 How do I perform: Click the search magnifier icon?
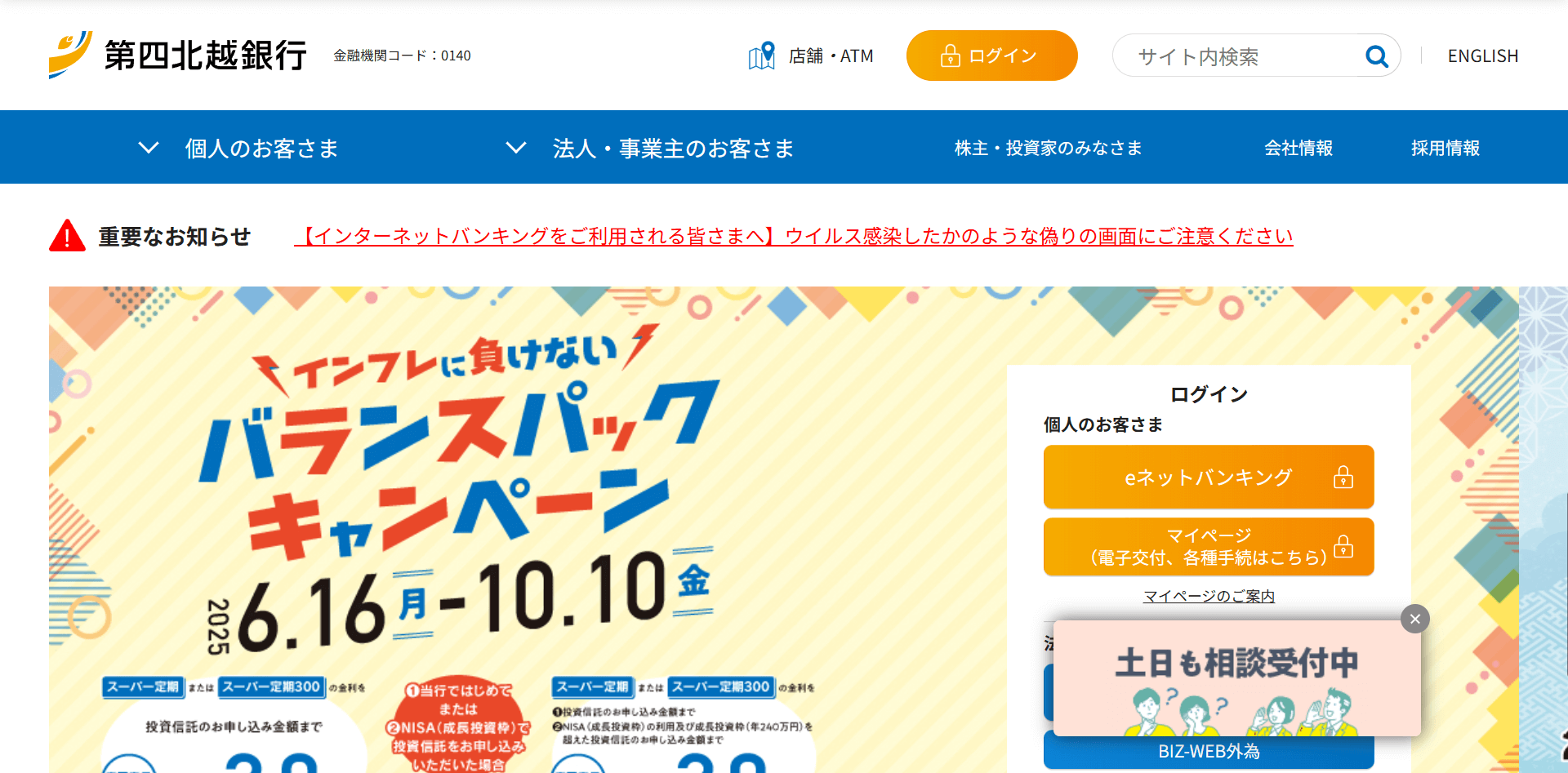pyautogui.click(x=1377, y=56)
